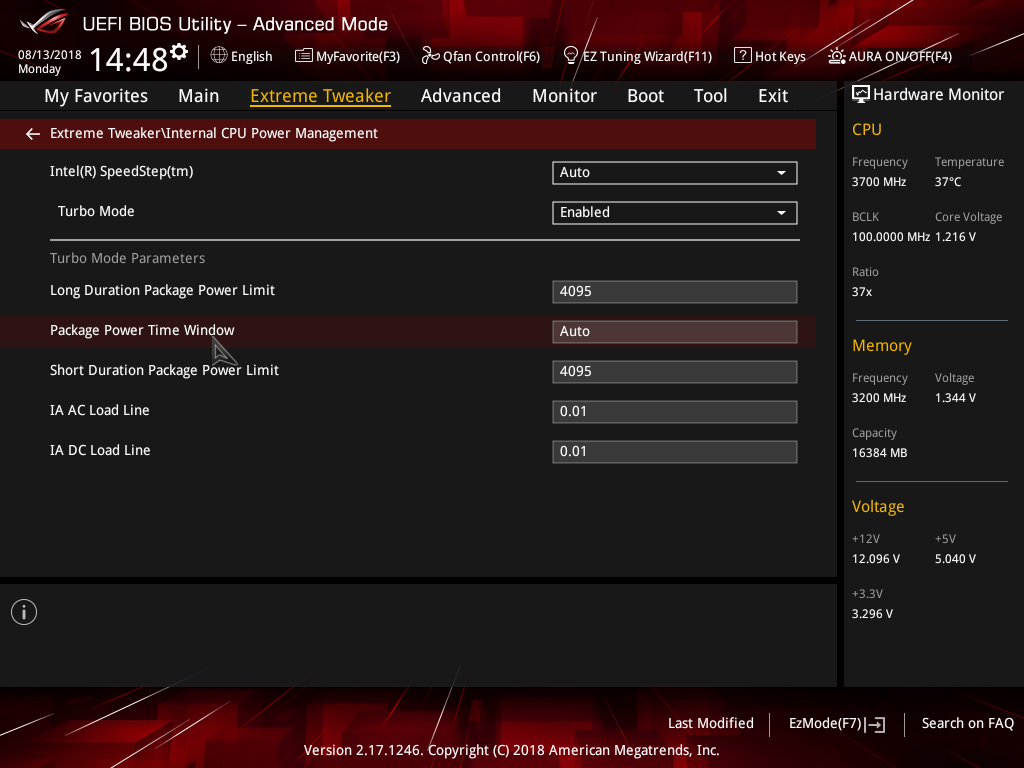
Task: Select Package Power Time Window label
Action: pos(142,330)
